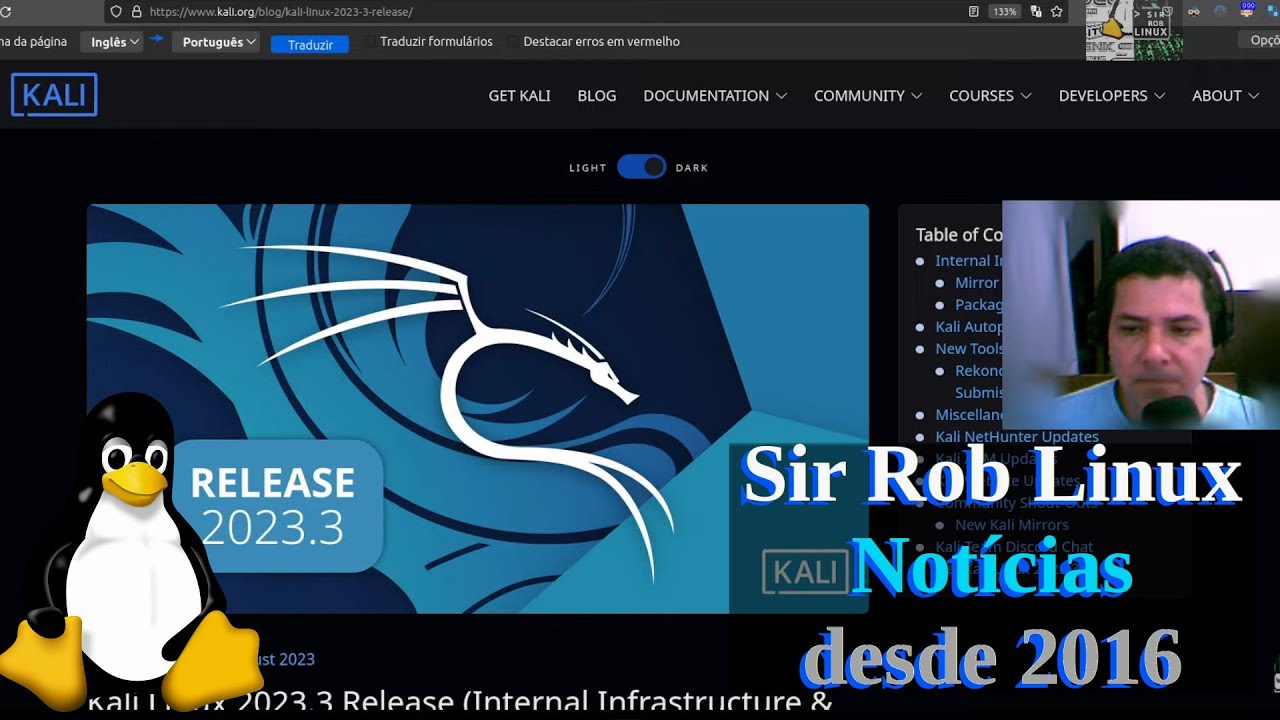The height and width of the screenshot is (720, 1280).
Task: Expand the Community menu
Action: (868, 96)
